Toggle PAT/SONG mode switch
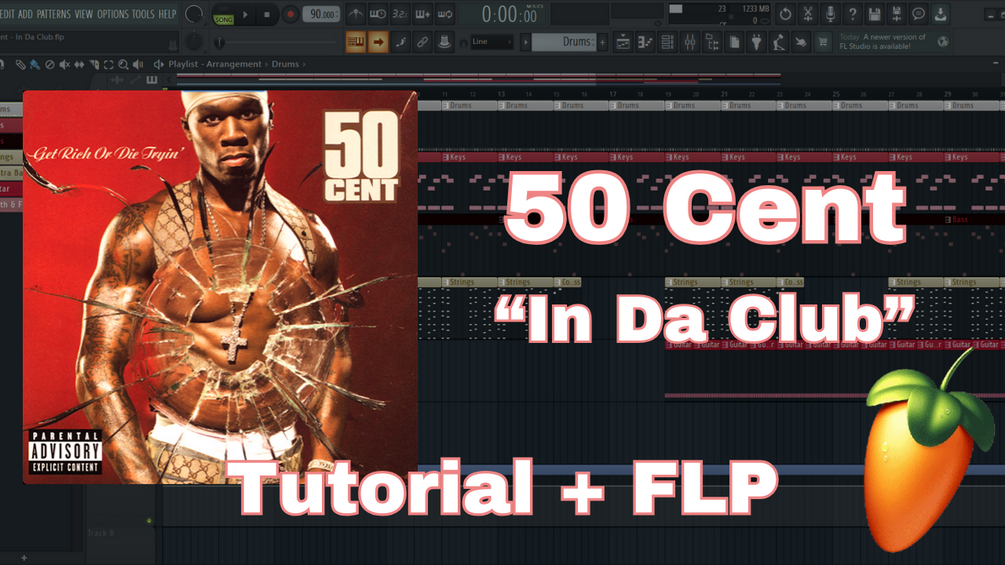This screenshot has width=1005, height=565. (224, 14)
